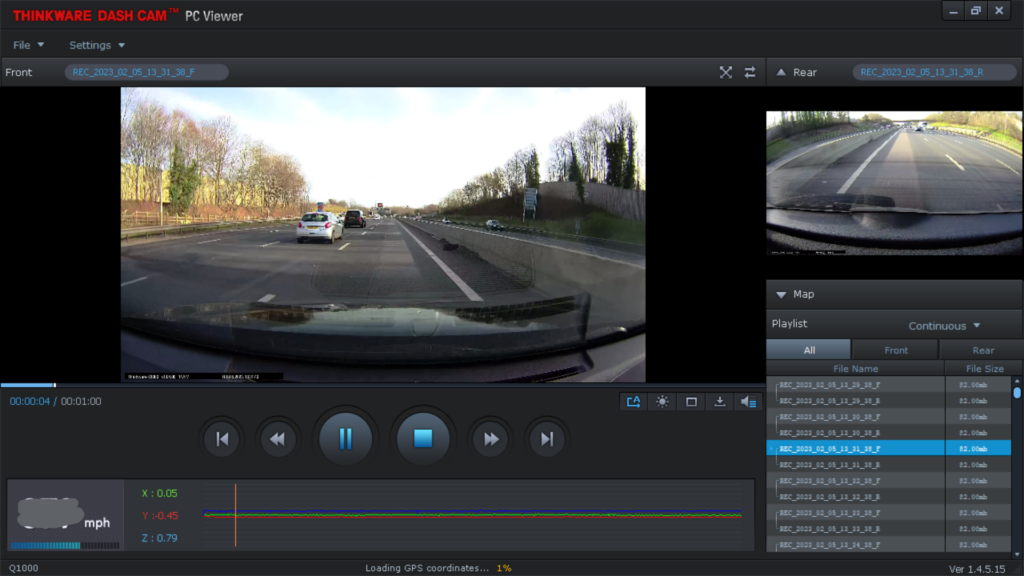1024x576 pixels.
Task: Toggle the volume speaker icon
Action: coord(748,402)
